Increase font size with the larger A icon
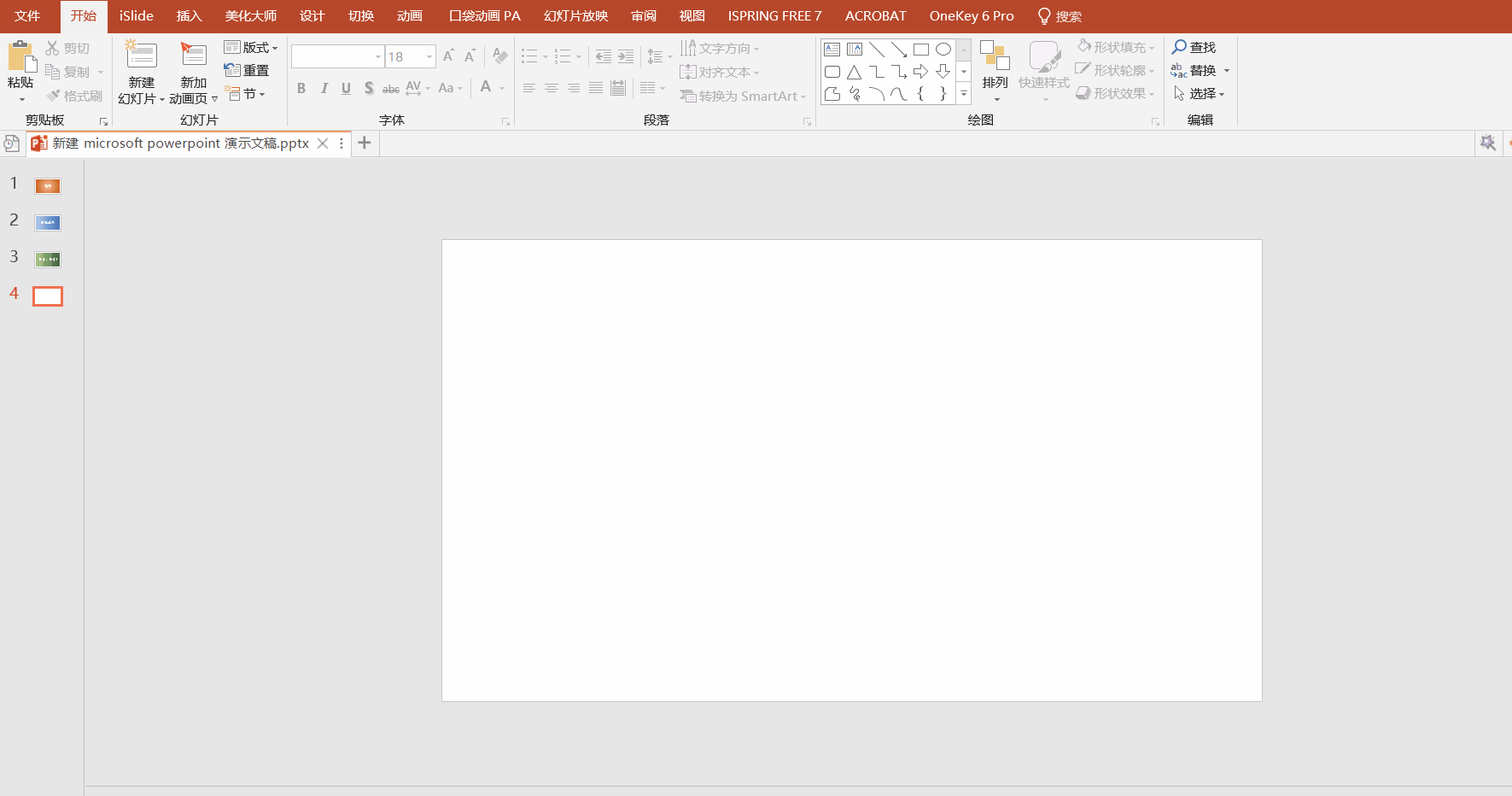1512x796 pixels. click(x=448, y=56)
